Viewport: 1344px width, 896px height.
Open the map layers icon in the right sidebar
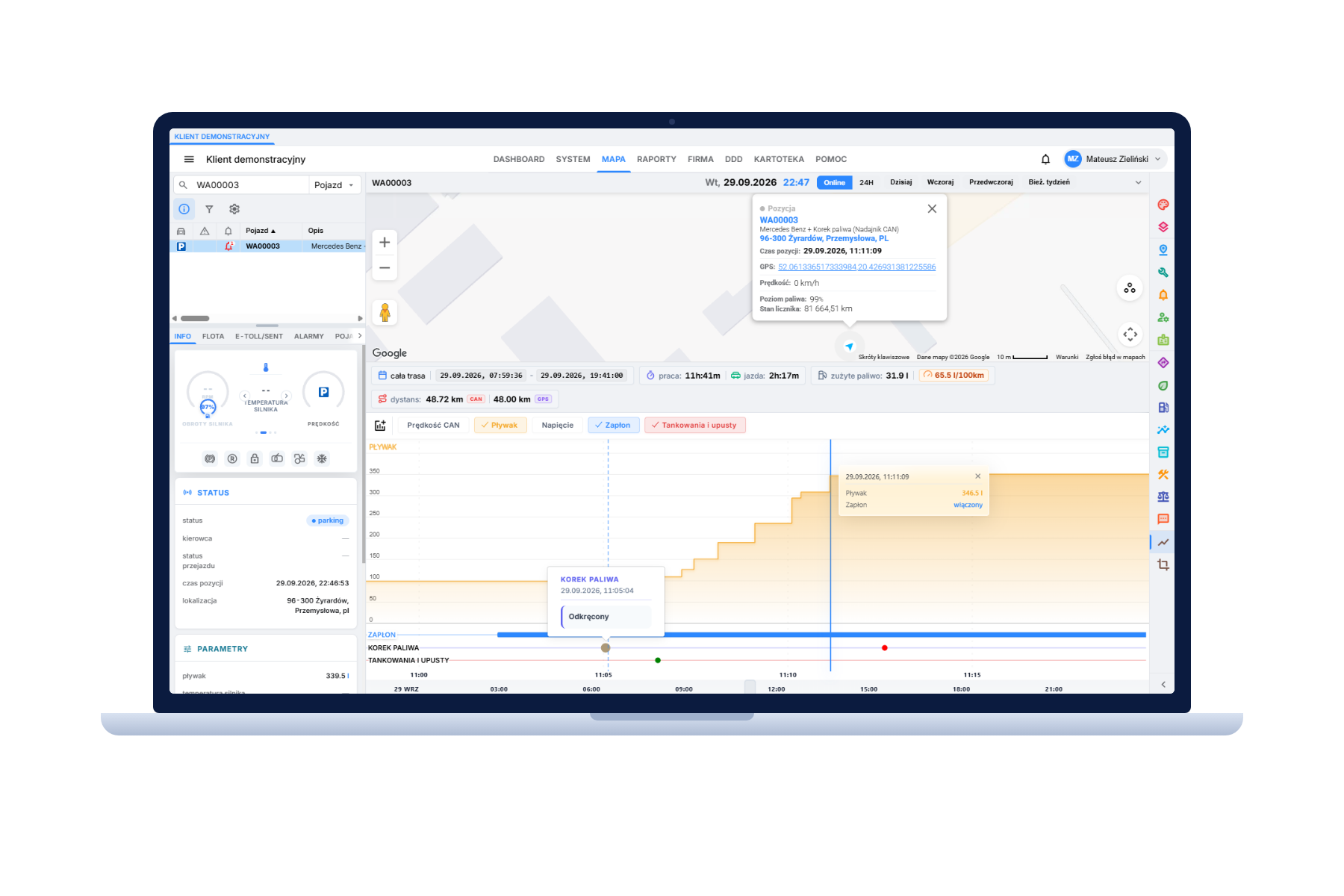(1163, 228)
